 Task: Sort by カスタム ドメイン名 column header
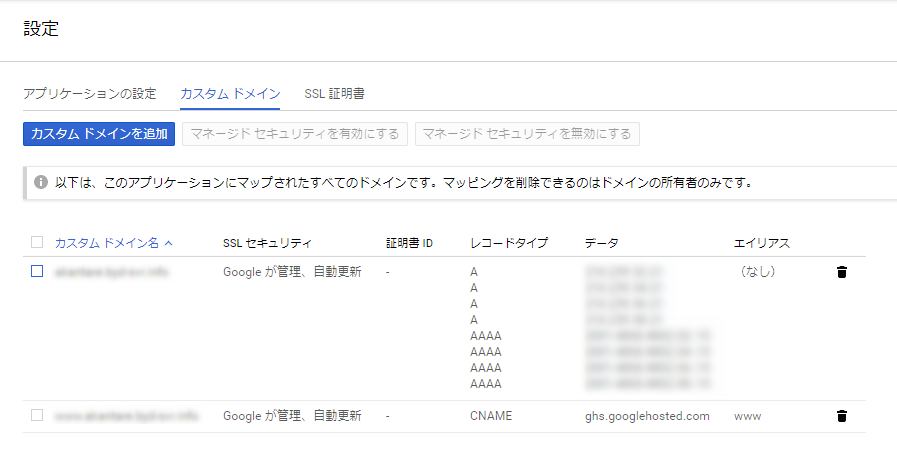(x=106, y=243)
